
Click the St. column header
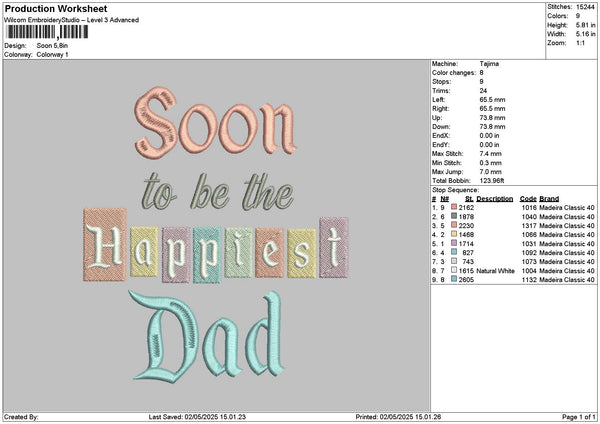tap(469, 197)
